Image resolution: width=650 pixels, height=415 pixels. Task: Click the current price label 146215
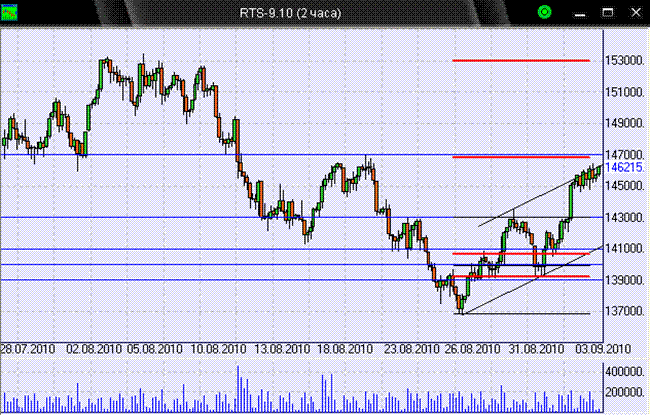(624, 167)
